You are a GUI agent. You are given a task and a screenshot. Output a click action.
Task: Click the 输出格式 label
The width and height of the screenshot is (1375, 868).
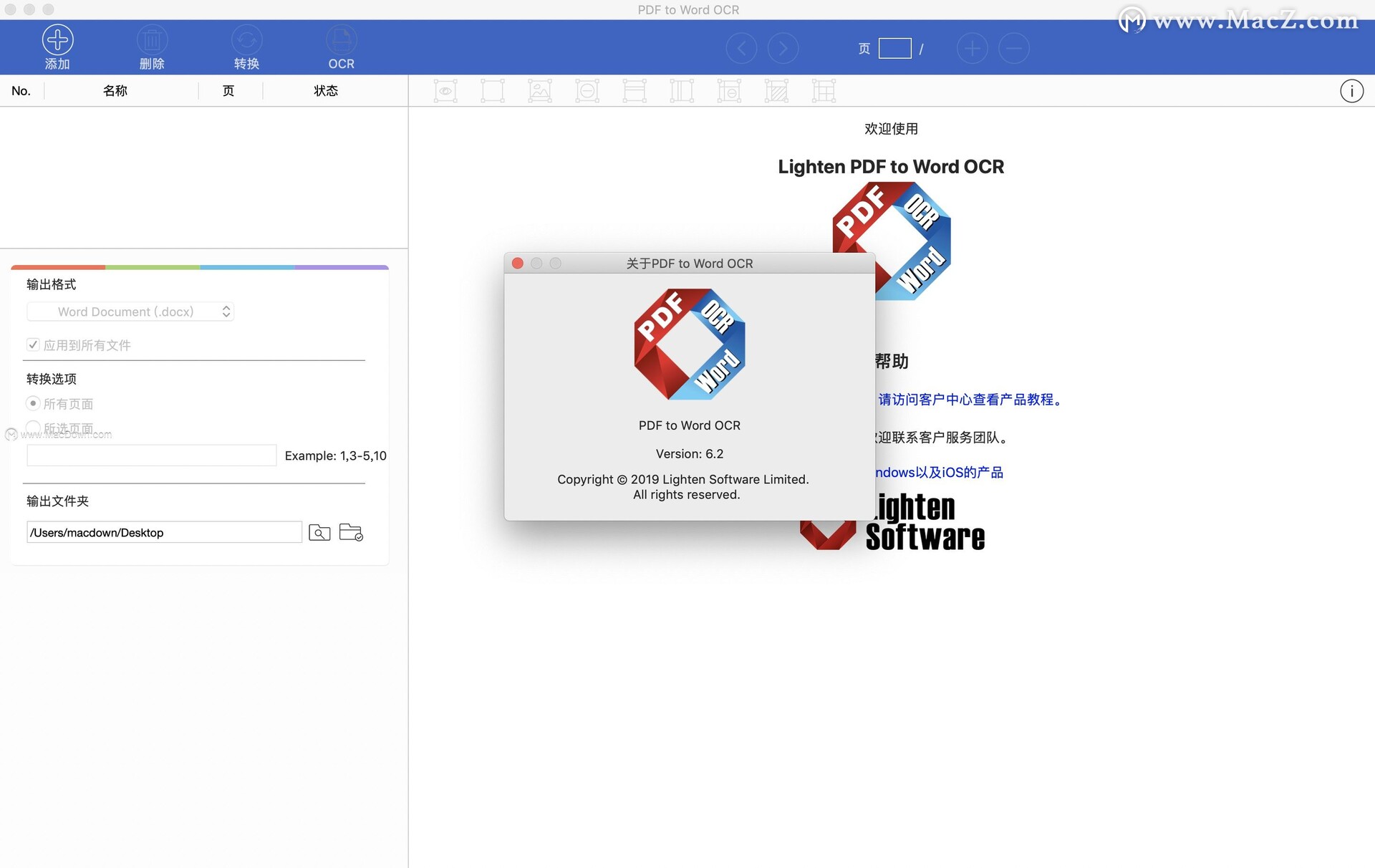[x=52, y=284]
